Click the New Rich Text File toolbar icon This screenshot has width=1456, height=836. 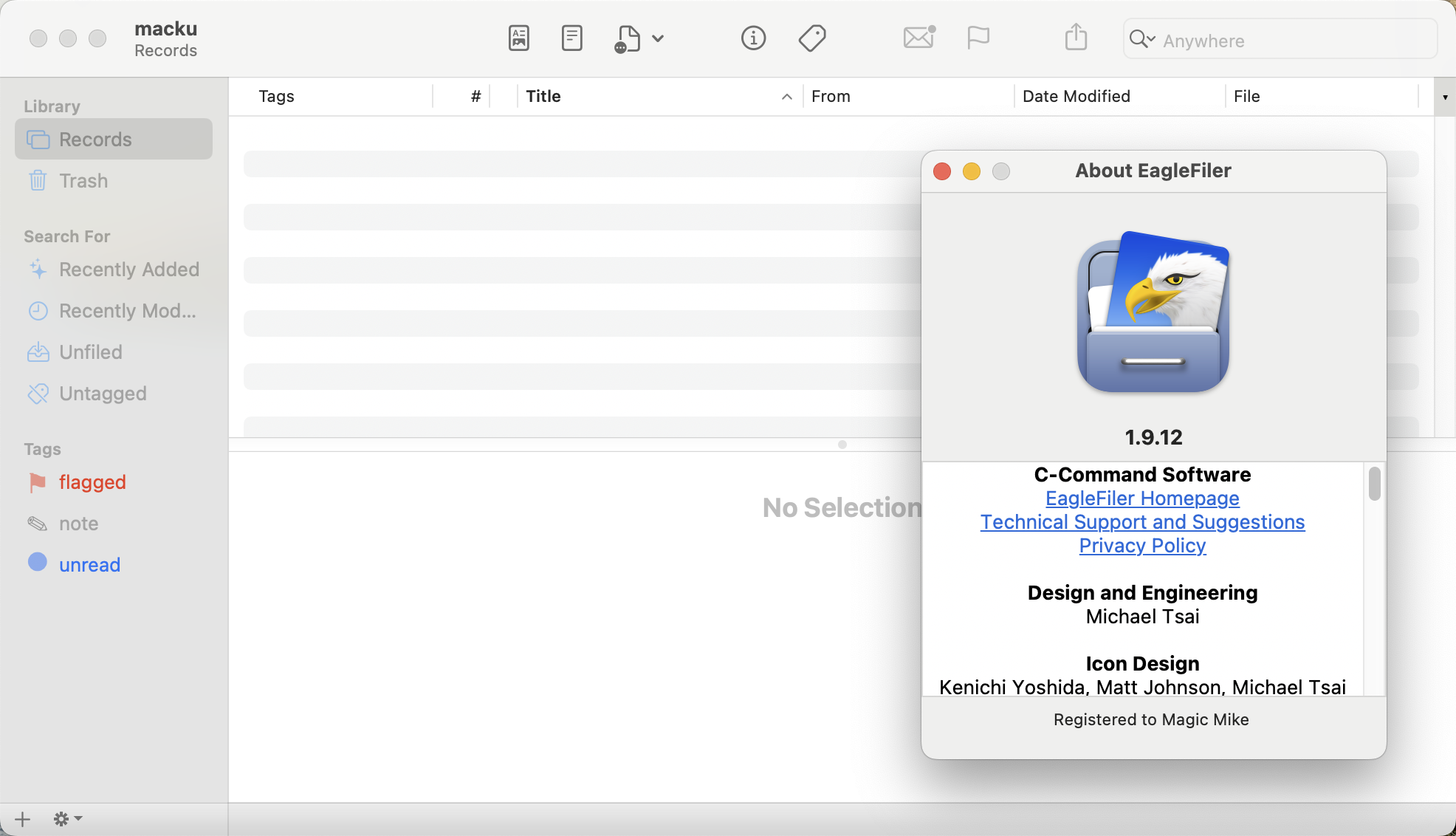(x=519, y=38)
